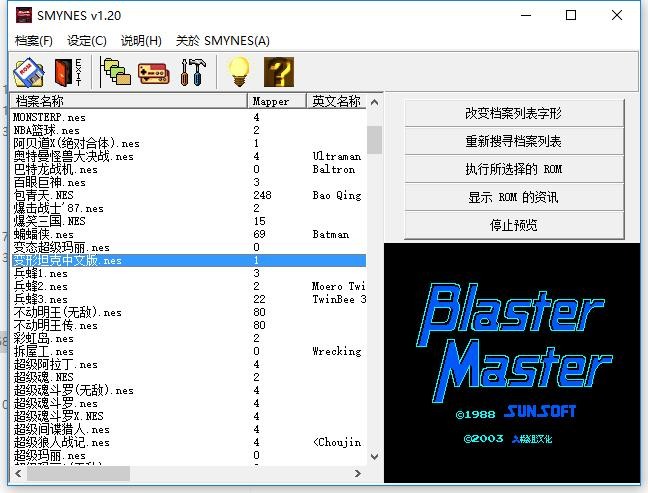Screen dimensions: 648x493
Task: Select 包青天.NES row
Action: click(x=188, y=195)
